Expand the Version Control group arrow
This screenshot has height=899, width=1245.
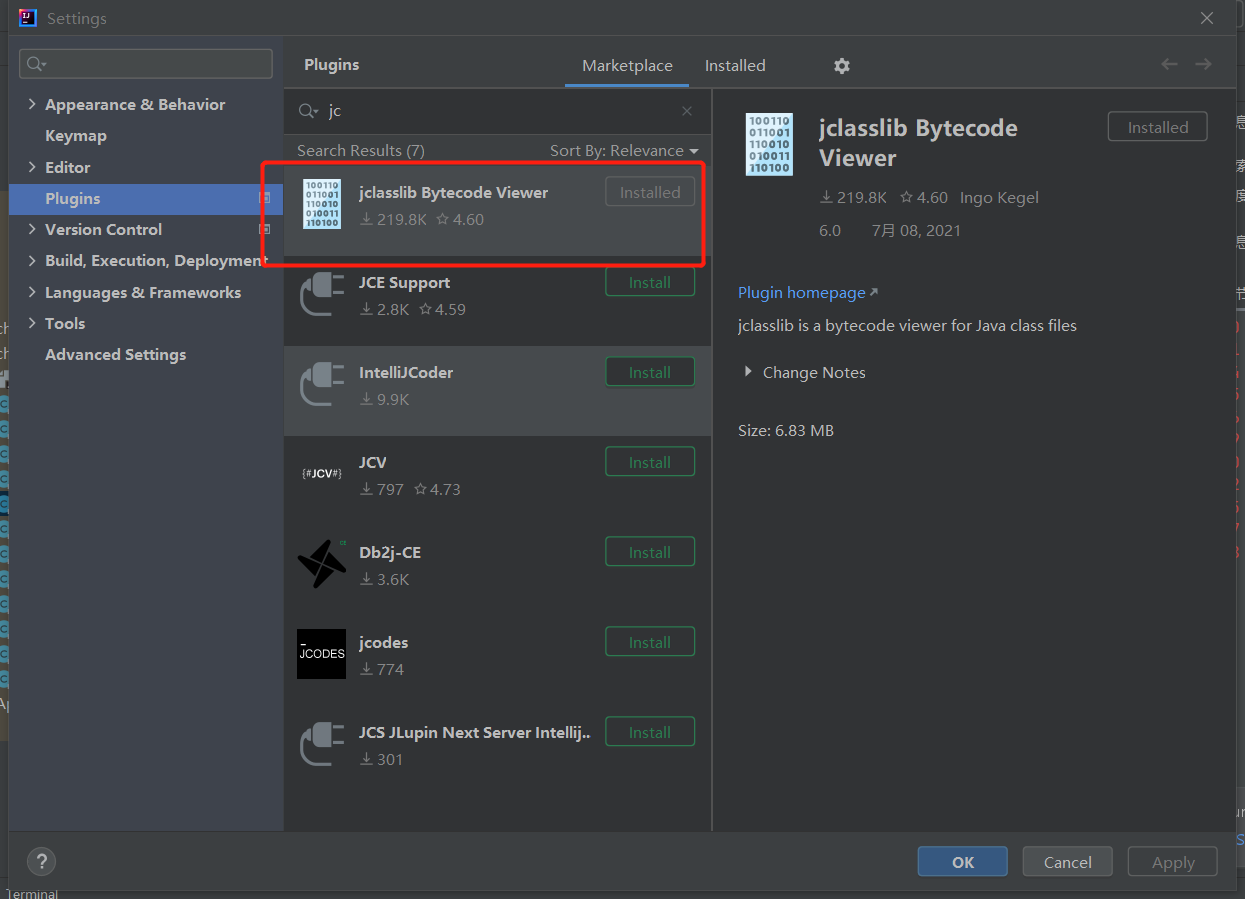click(32, 229)
